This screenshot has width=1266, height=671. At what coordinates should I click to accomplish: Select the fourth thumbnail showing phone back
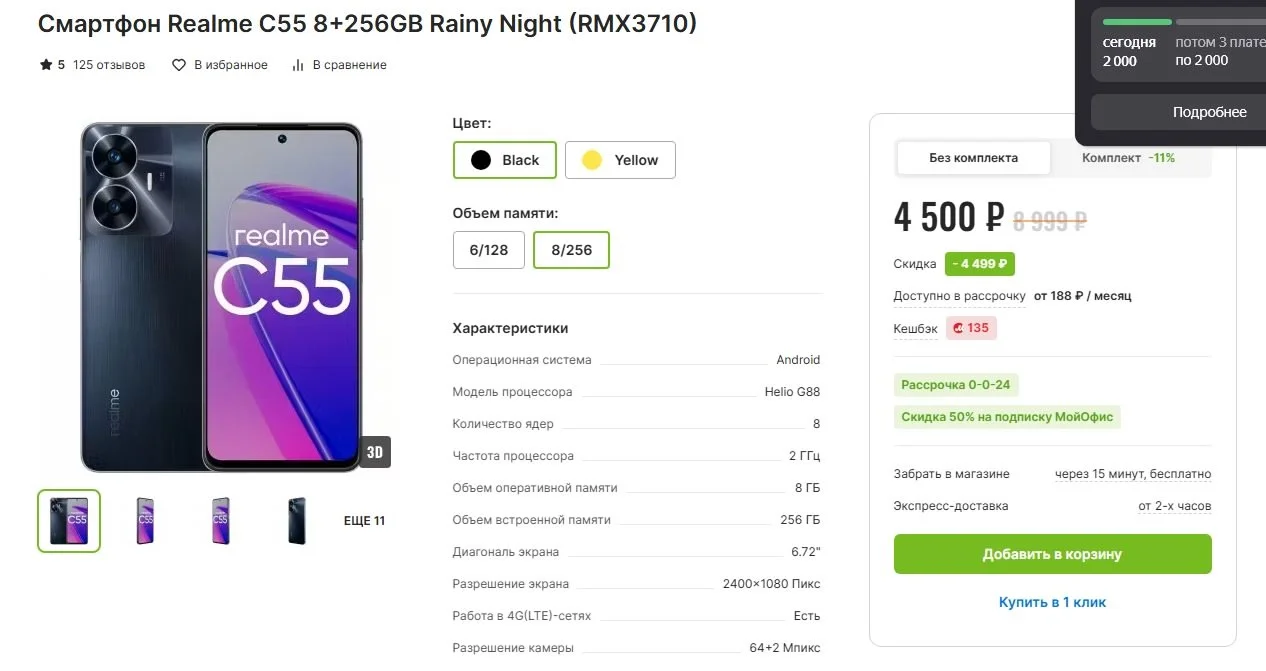click(x=297, y=521)
